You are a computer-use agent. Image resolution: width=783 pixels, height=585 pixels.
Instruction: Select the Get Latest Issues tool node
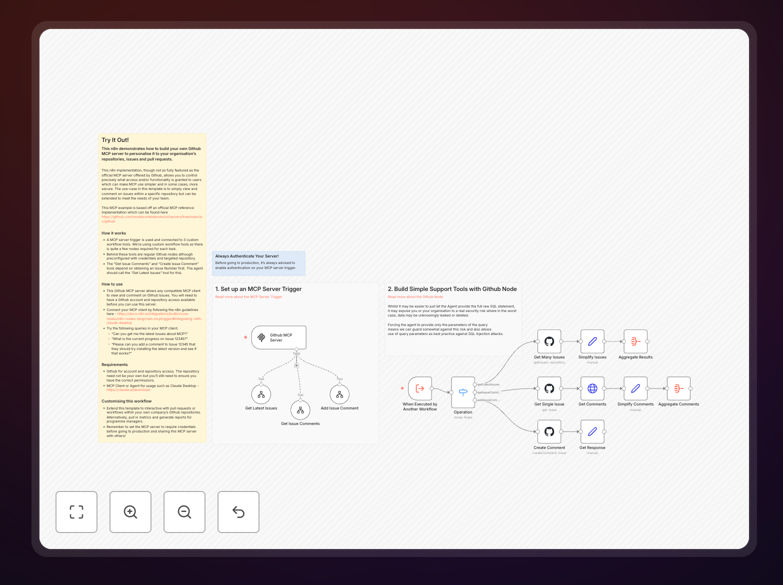261,395
